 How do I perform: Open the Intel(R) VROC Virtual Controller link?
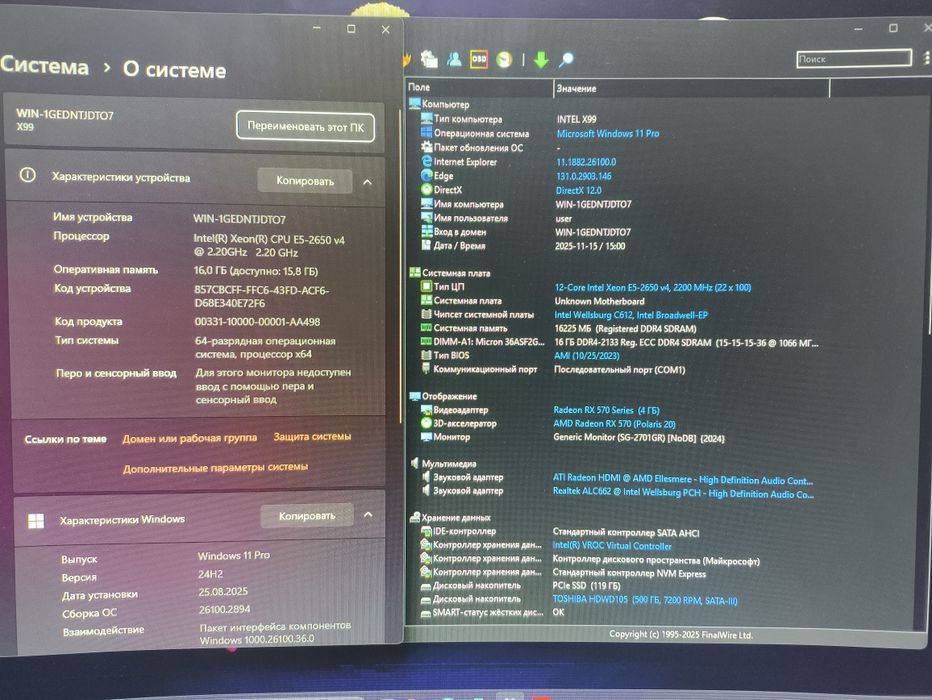612,545
